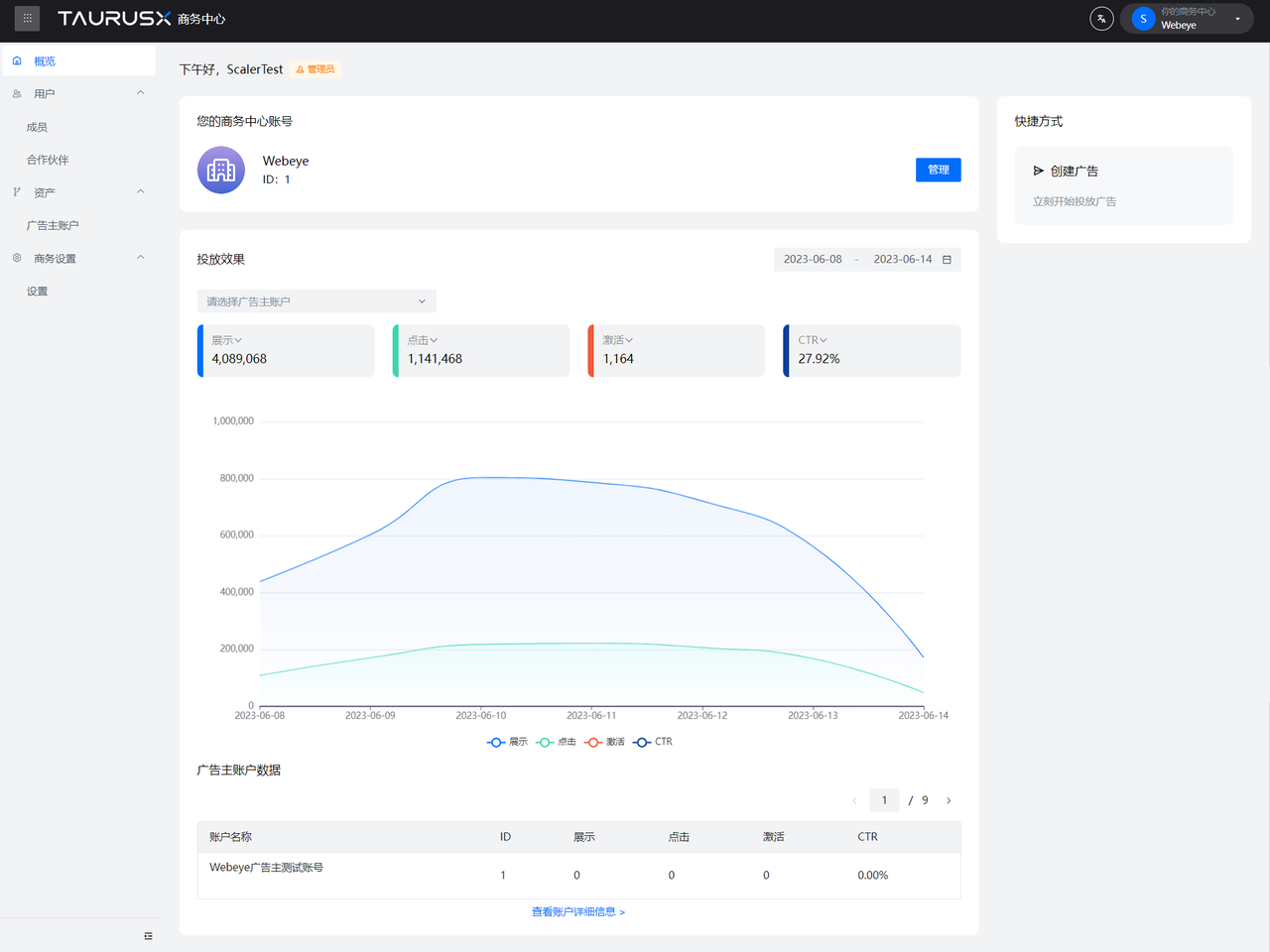Image resolution: width=1270 pixels, height=952 pixels.
Task: Open the 展示 metric dropdown
Action: point(226,340)
